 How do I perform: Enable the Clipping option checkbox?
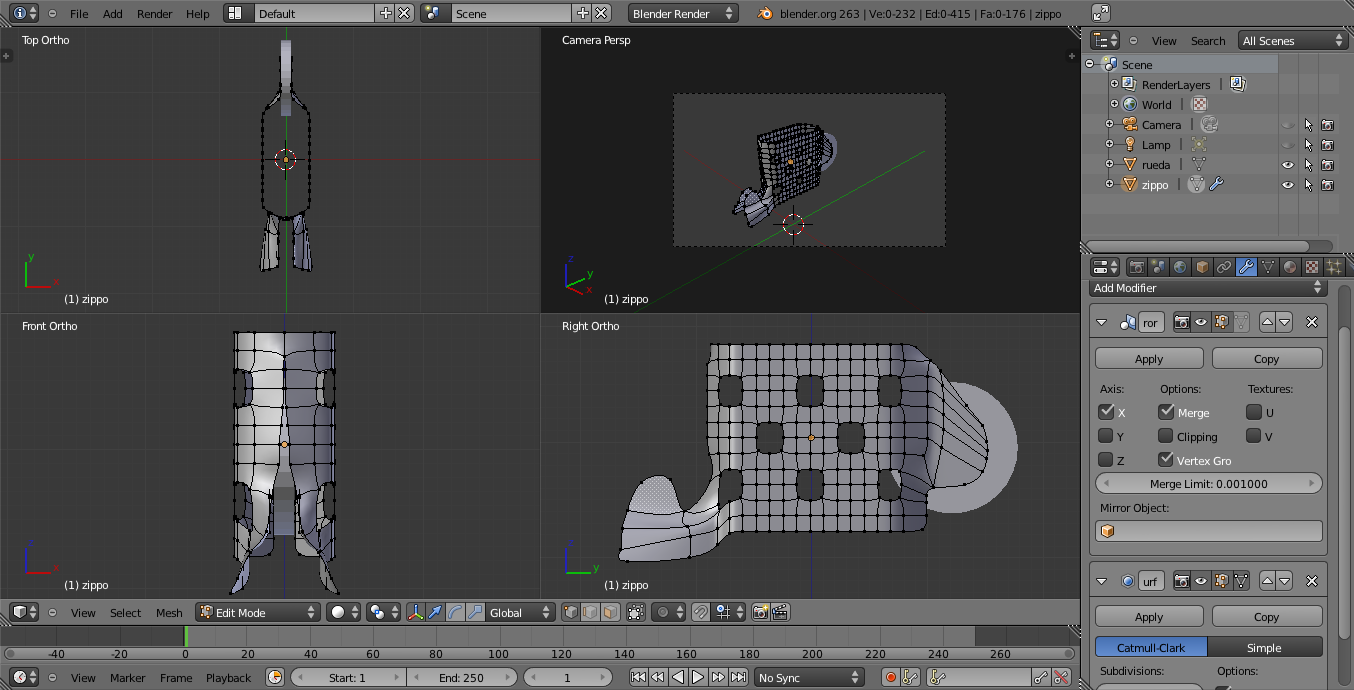(x=1166, y=436)
